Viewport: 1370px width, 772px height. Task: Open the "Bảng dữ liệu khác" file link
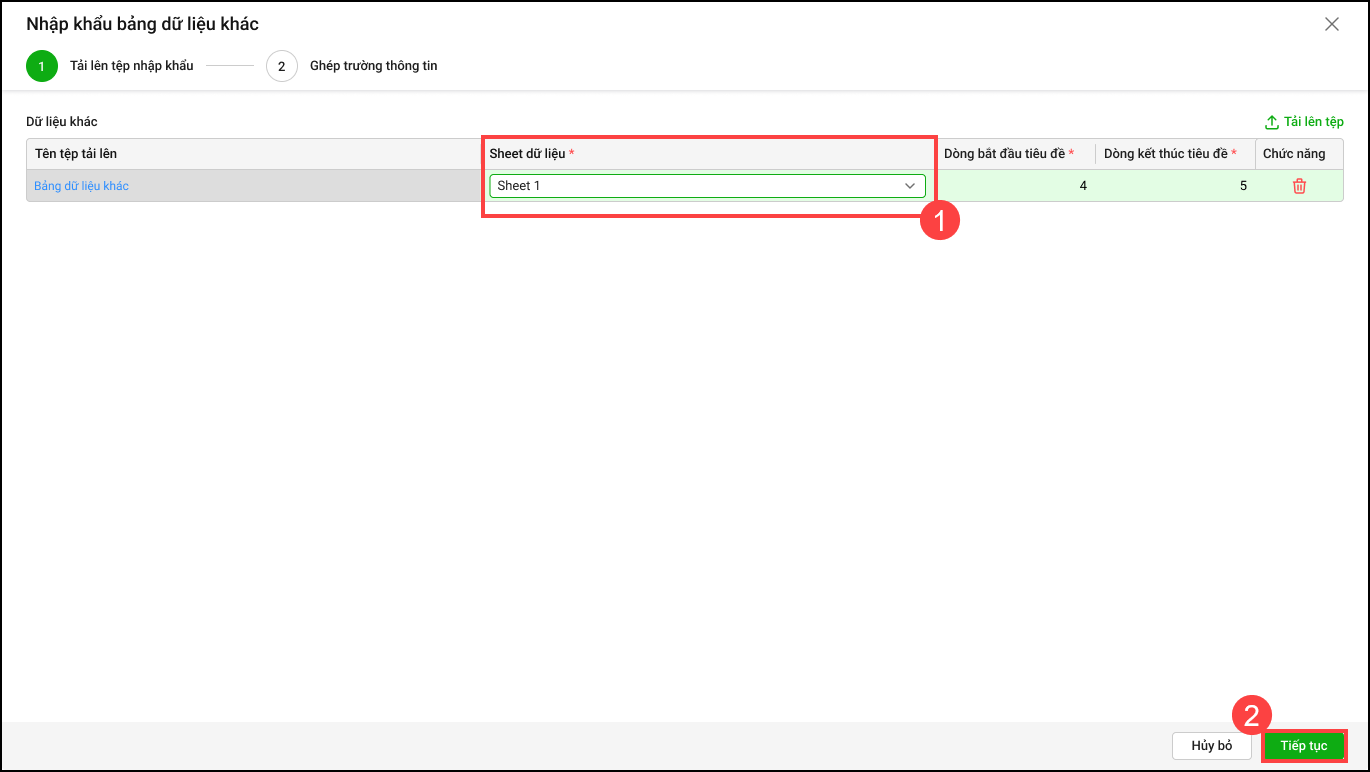[x=81, y=186]
